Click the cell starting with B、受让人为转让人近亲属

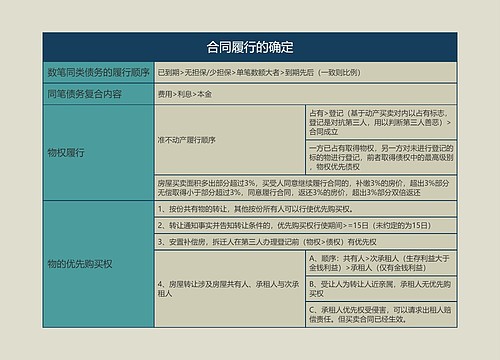click(381, 289)
